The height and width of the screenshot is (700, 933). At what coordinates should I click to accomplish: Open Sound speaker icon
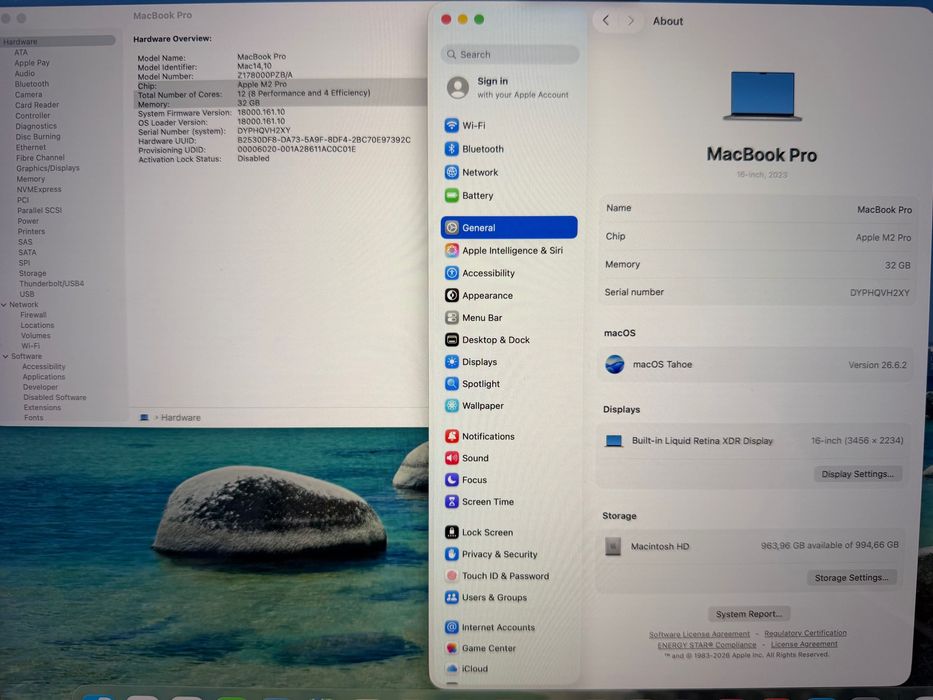click(x=452, y=458)
